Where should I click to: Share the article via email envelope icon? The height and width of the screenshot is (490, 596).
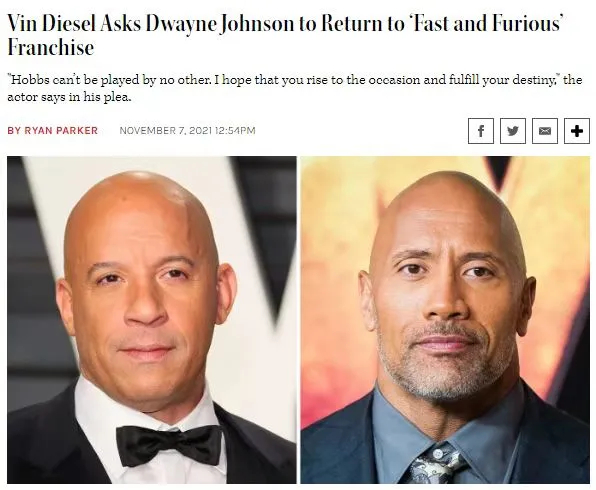[545, 131]
